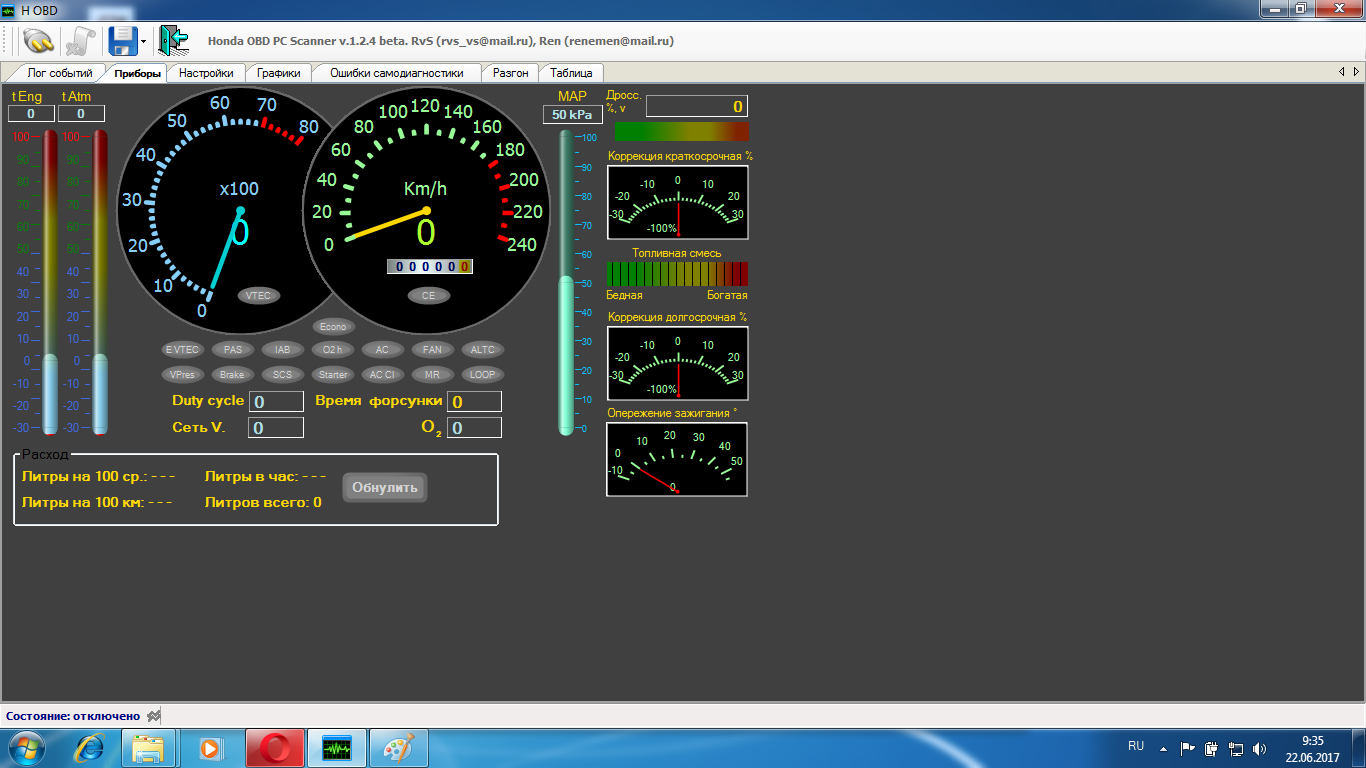Open the Opera browser taskbar icon
The image size is (1366, 768).
coord(275,748)
